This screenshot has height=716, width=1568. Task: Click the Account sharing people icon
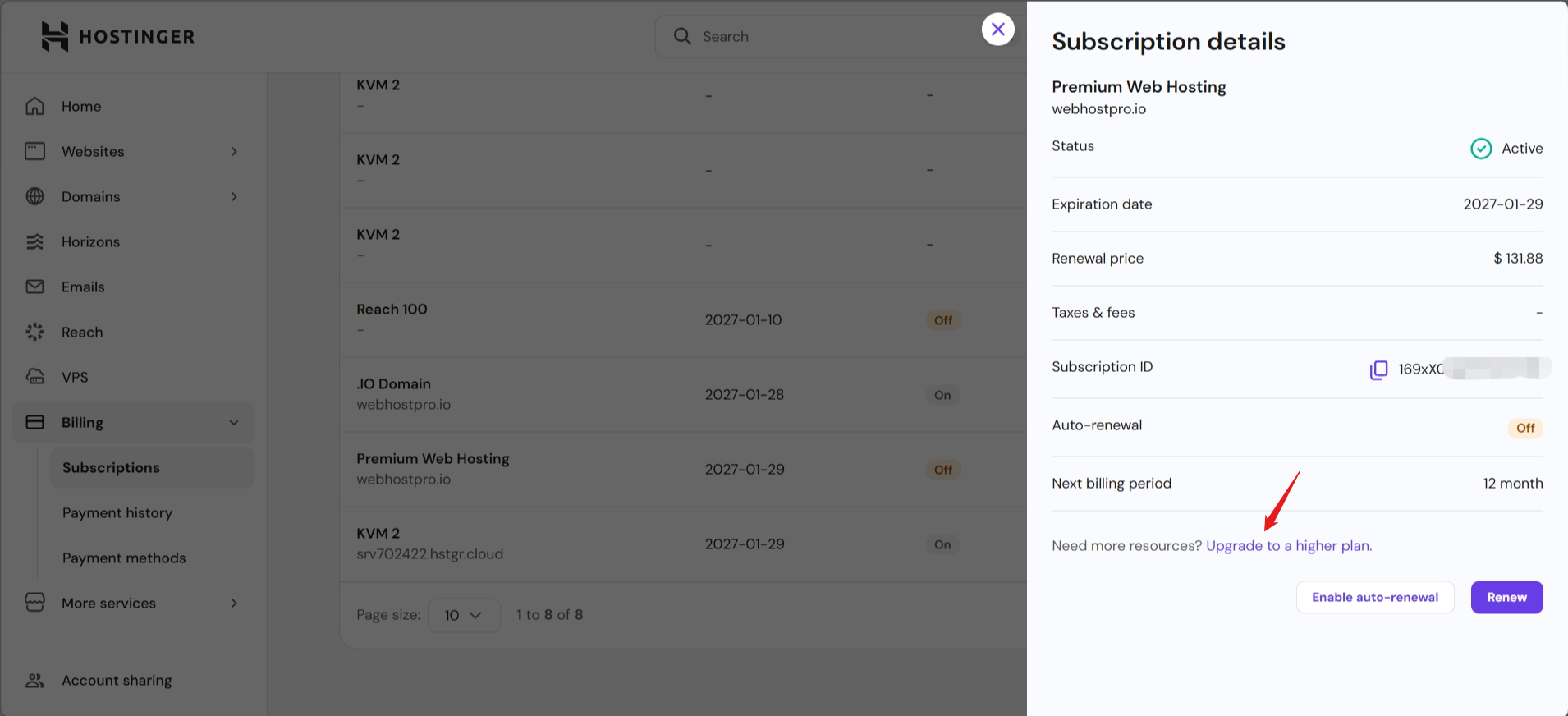[34, 680]
